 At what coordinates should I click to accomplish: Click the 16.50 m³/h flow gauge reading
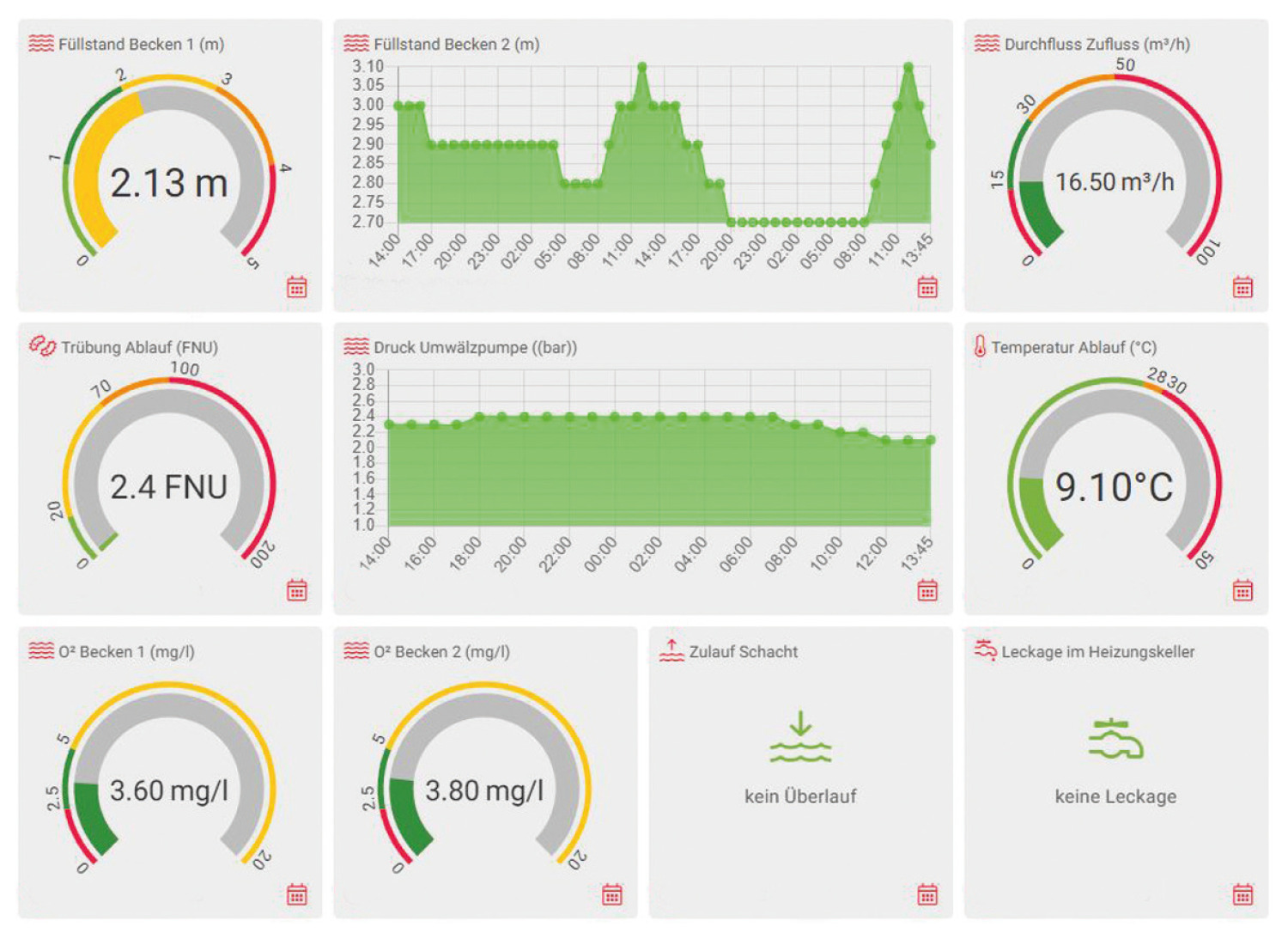click(x=1115, y=182)
